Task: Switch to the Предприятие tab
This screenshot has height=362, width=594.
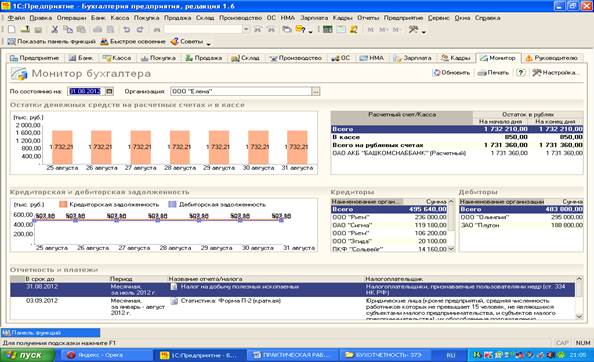Action: 34,58
